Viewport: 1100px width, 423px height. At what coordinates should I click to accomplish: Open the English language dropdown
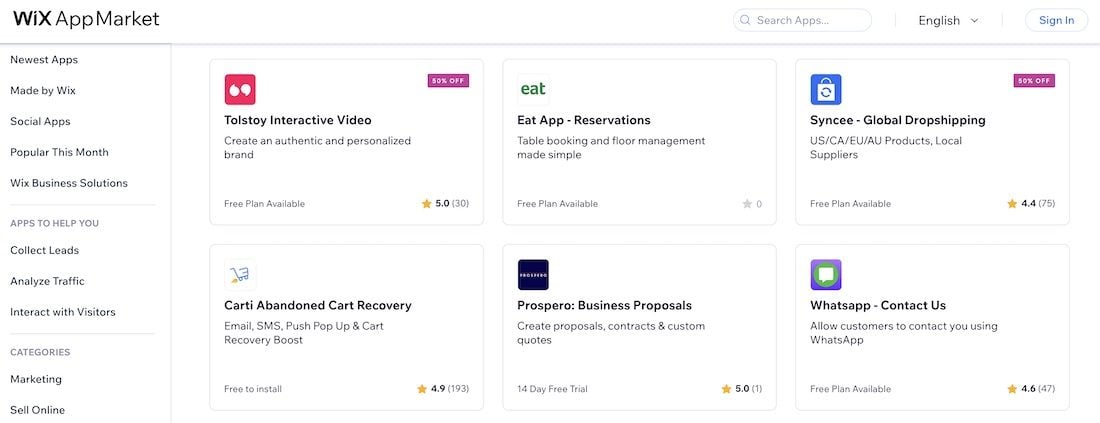pyautogui.click(x=948, y=20)
